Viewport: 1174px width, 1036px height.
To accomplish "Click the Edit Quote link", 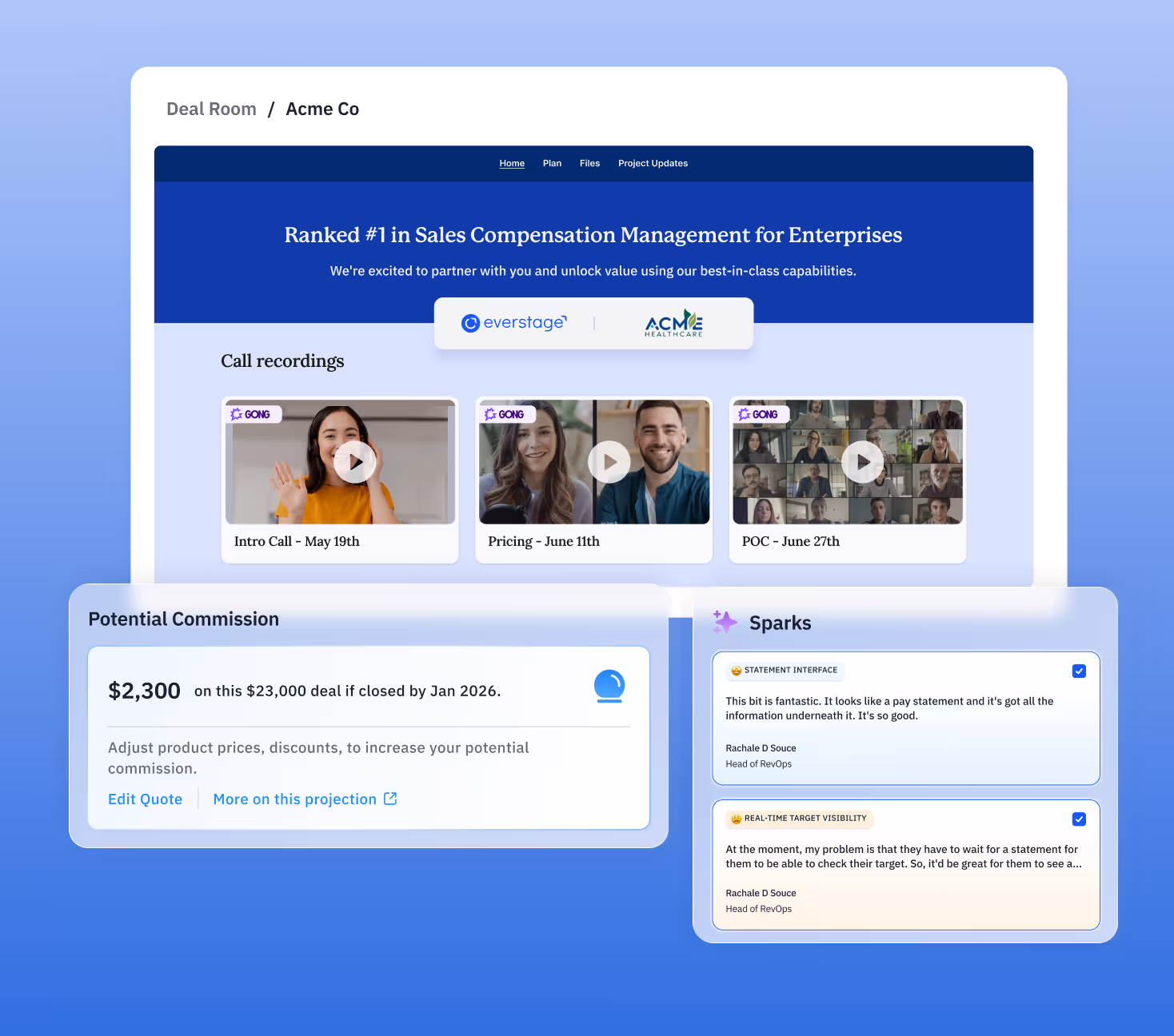I will (145, 798).
